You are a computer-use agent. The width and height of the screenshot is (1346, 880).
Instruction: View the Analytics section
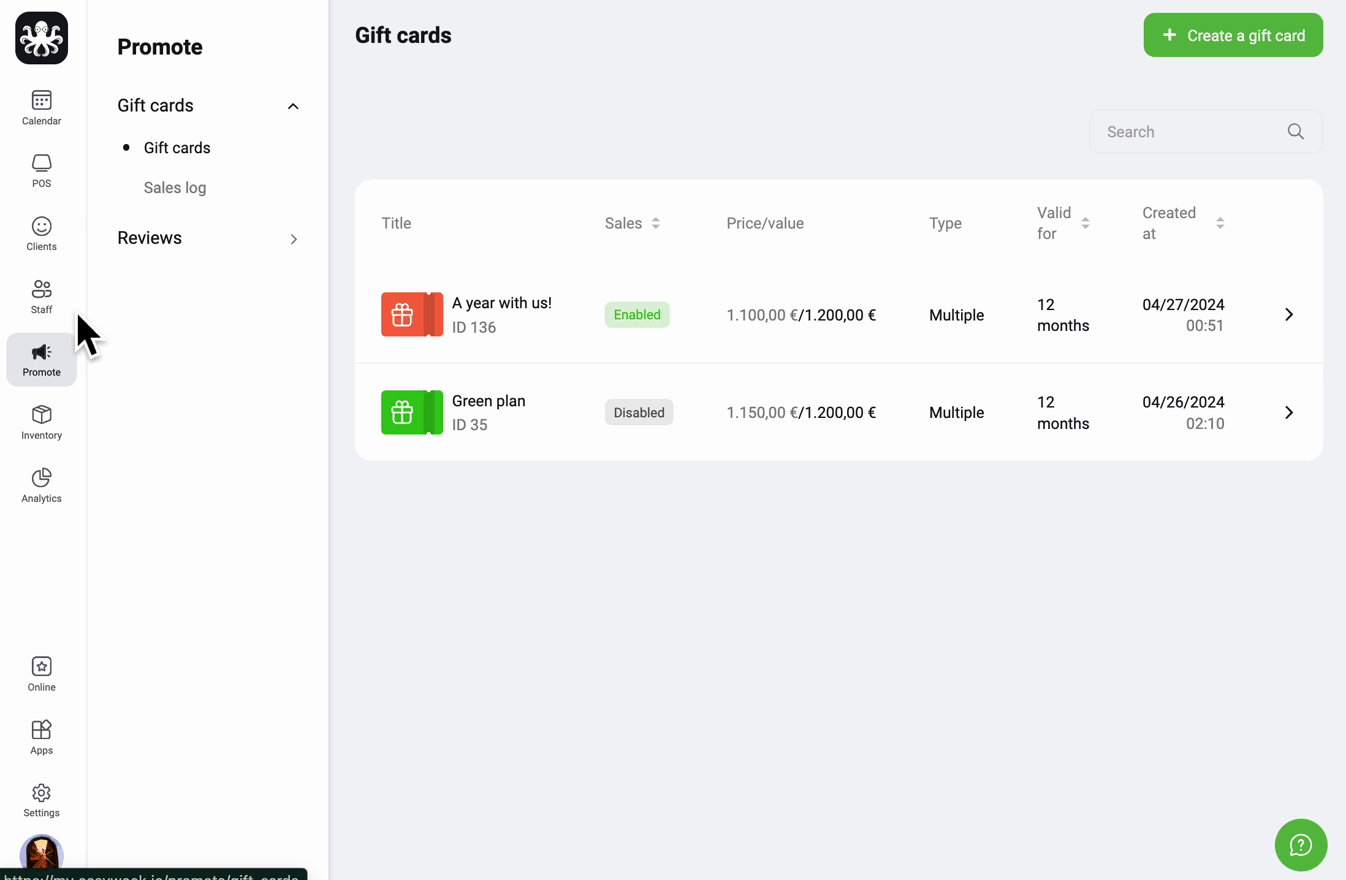41,485
